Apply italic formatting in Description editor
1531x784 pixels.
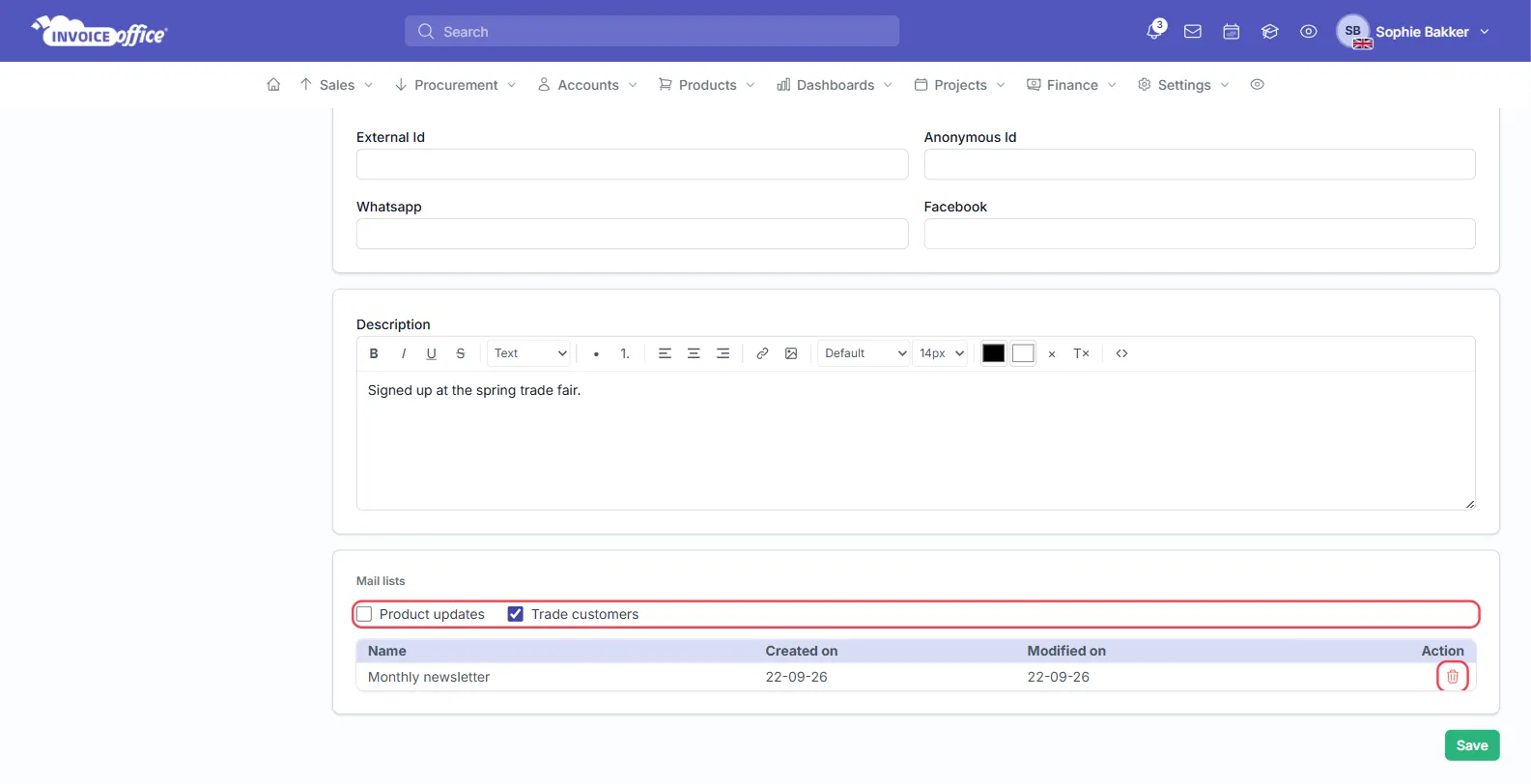(x=403, y=353)
